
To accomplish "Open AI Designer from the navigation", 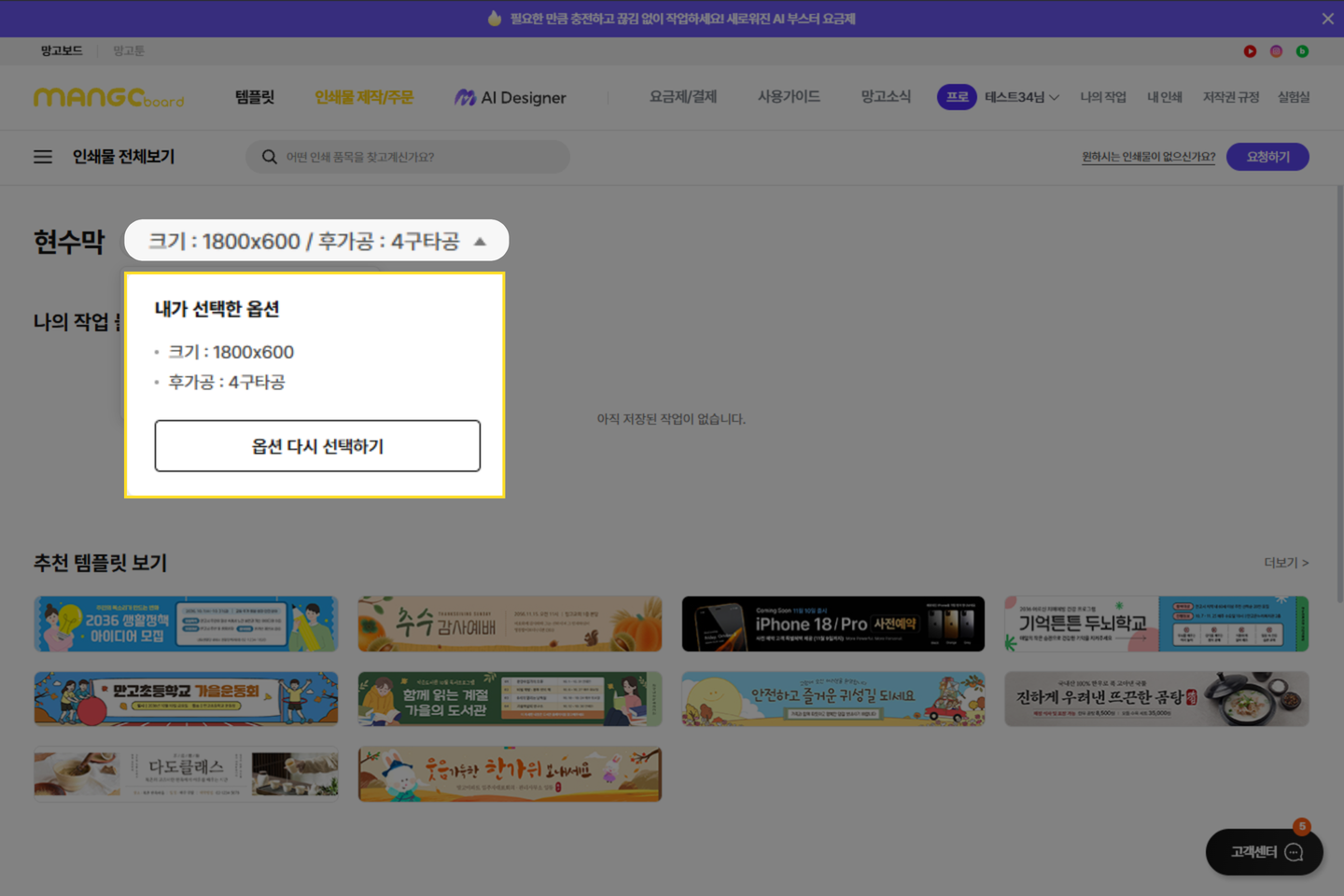I will (x=511, y=97).
